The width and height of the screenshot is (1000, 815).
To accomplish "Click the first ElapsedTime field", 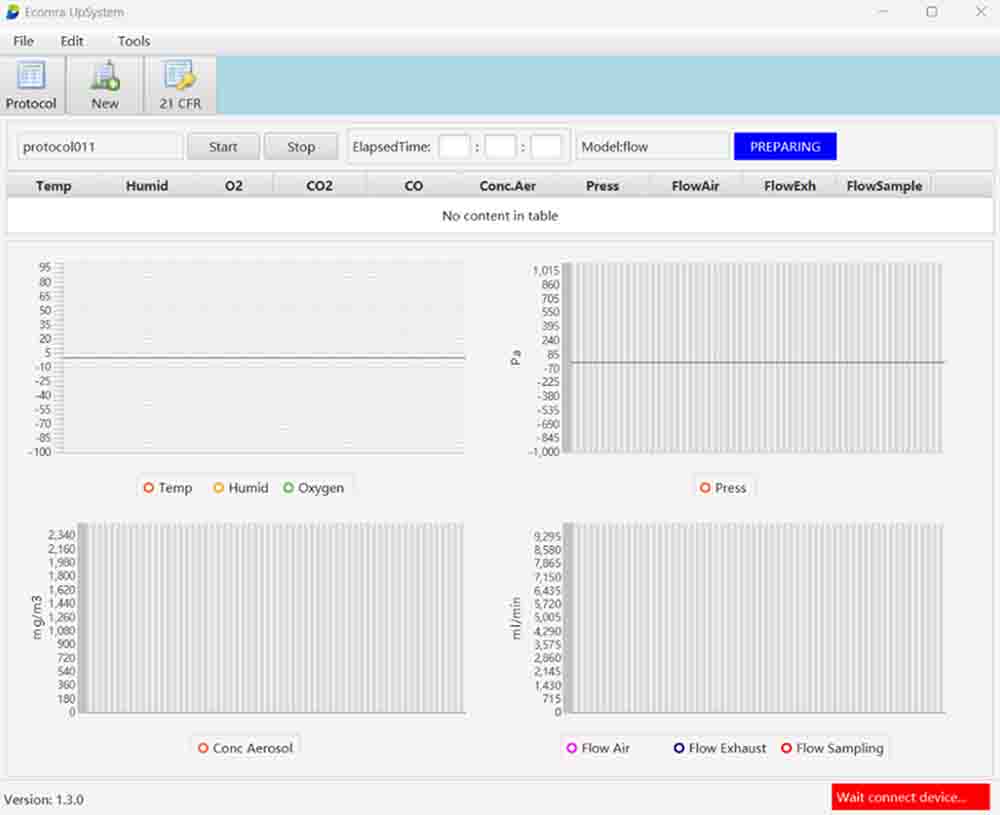I will click(x=454, y=147).
